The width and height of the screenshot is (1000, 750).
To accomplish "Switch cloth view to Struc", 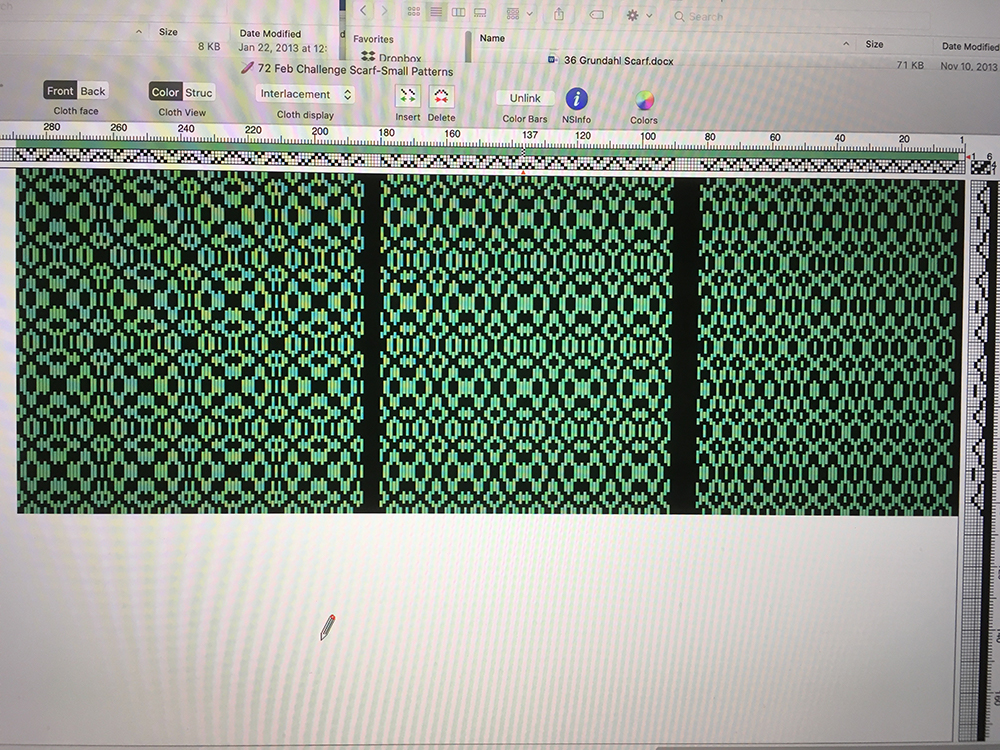I will 198,93.
